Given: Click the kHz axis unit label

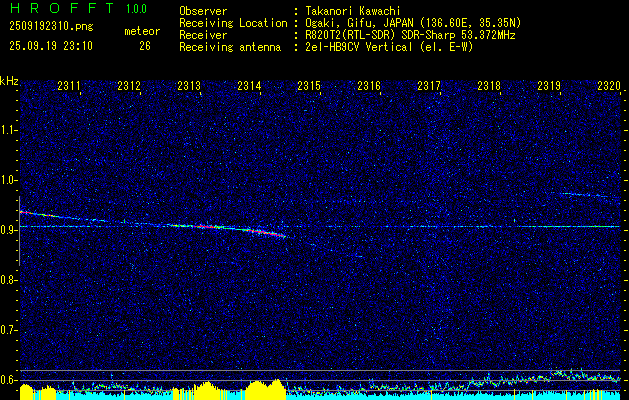Looking at the screenshot, I should point(9,81).
